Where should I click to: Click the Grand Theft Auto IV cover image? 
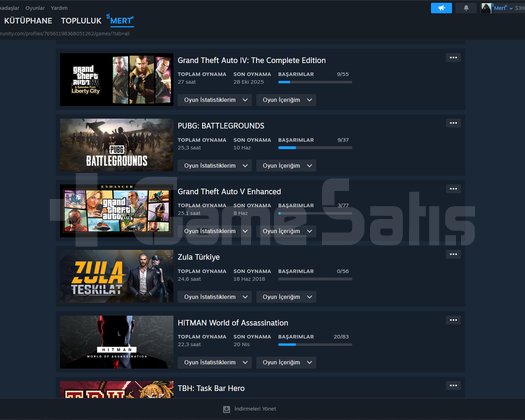pyautogui.click(x=117, y=79)
